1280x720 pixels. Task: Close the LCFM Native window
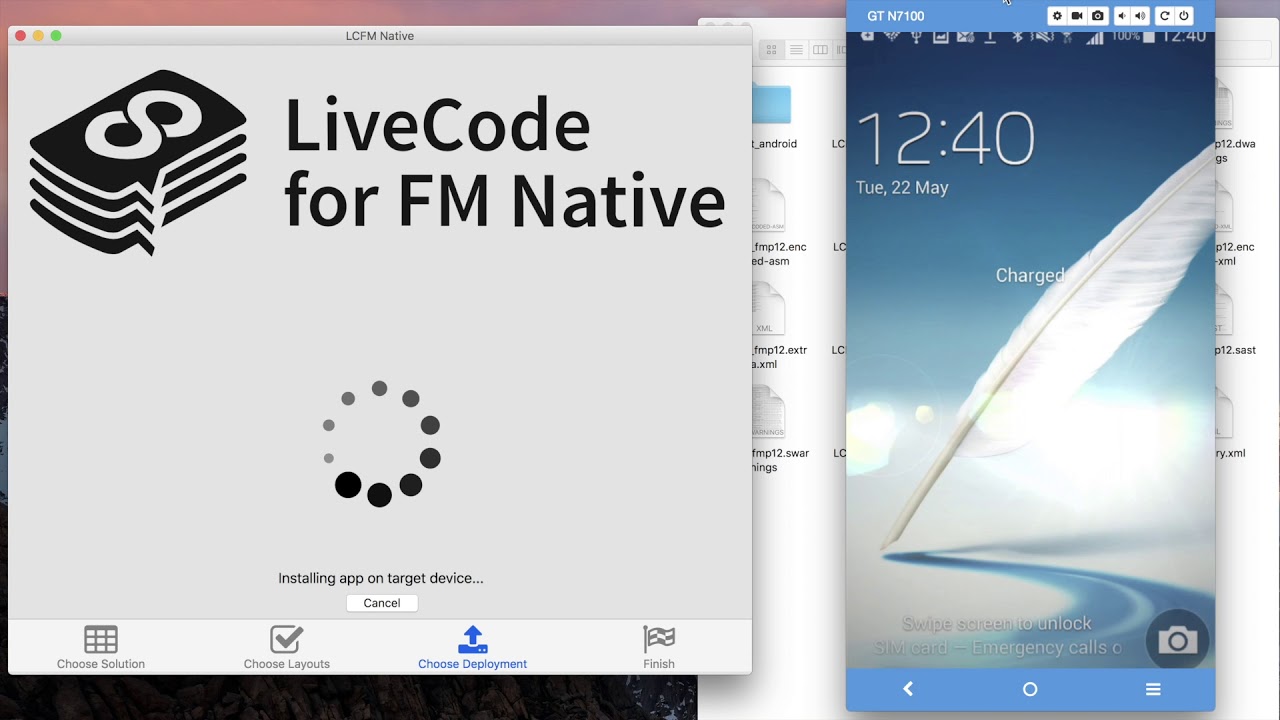pyautogui.click(x=20, y=36)
